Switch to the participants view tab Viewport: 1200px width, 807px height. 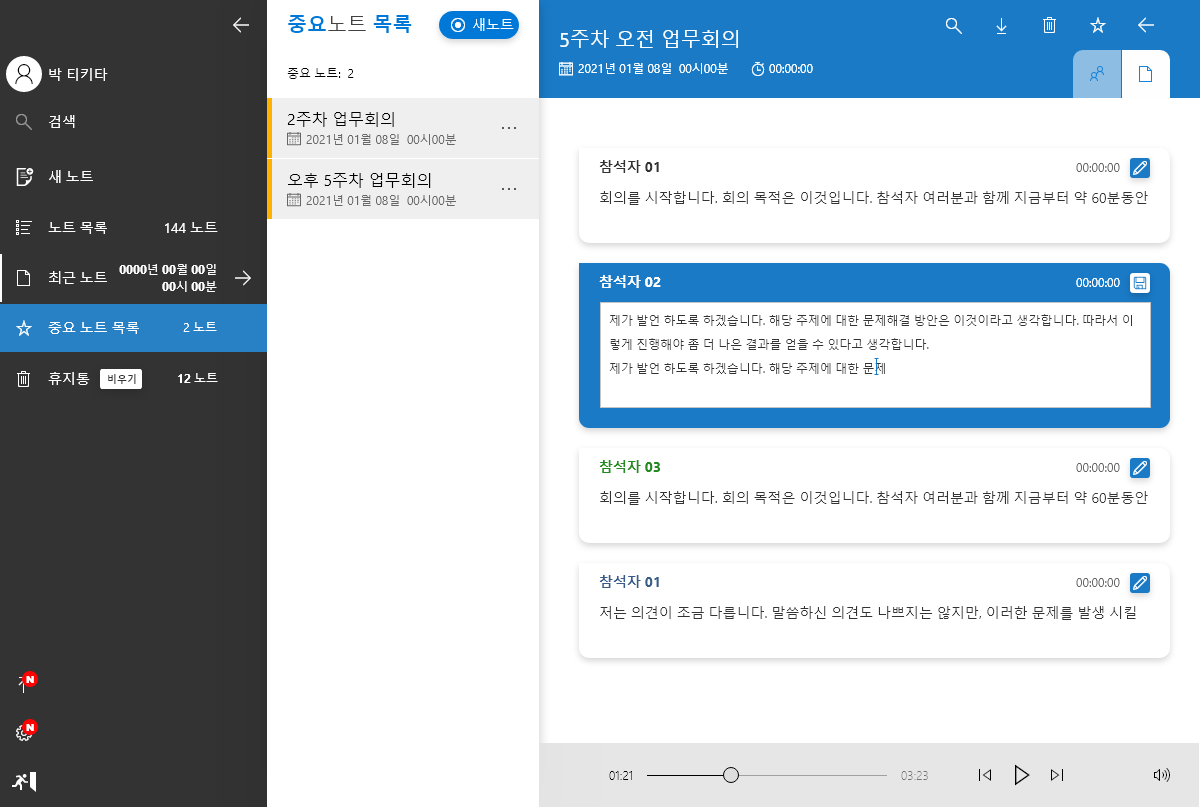tap(1097, 74)
